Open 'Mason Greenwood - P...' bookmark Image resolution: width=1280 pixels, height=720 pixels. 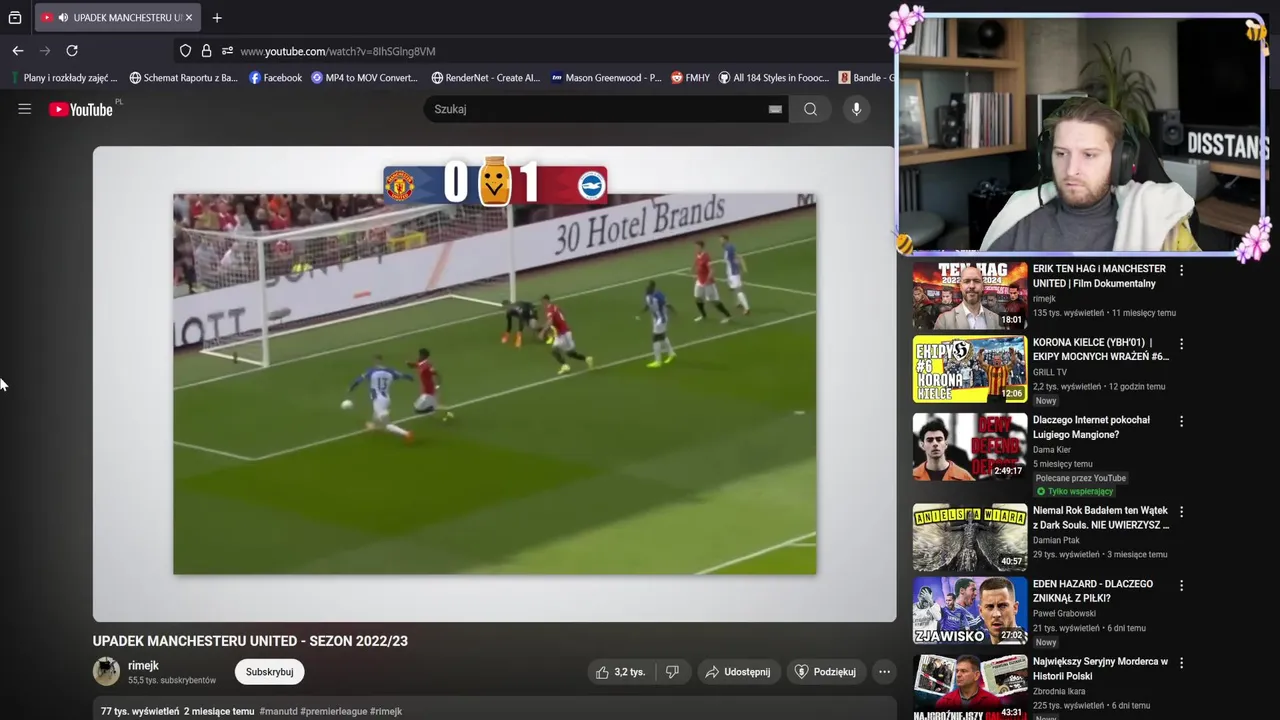(606, 78)
